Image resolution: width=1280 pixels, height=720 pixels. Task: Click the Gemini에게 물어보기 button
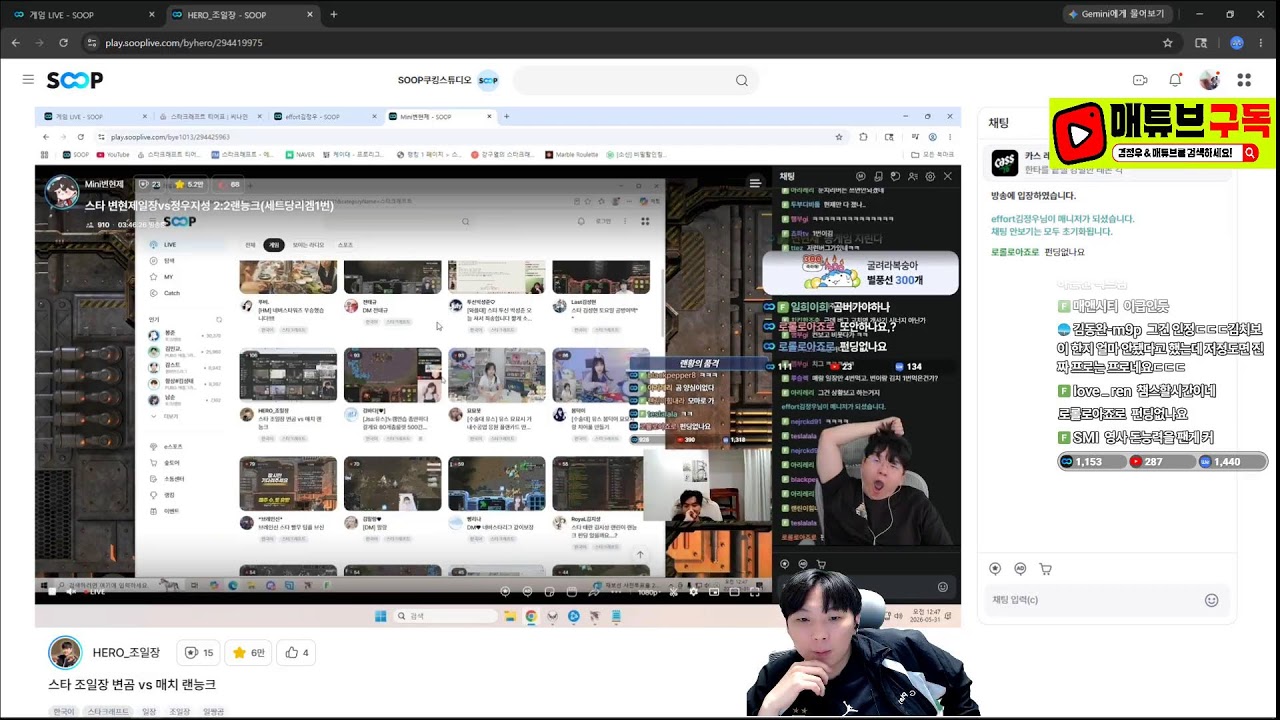1116,14
